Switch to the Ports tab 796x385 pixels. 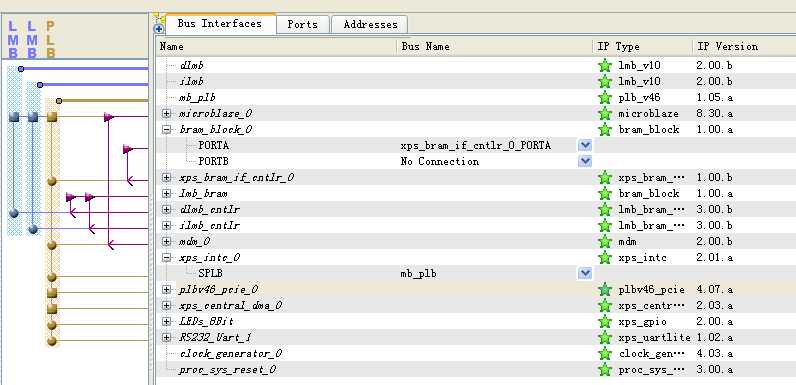pos(303,24)
